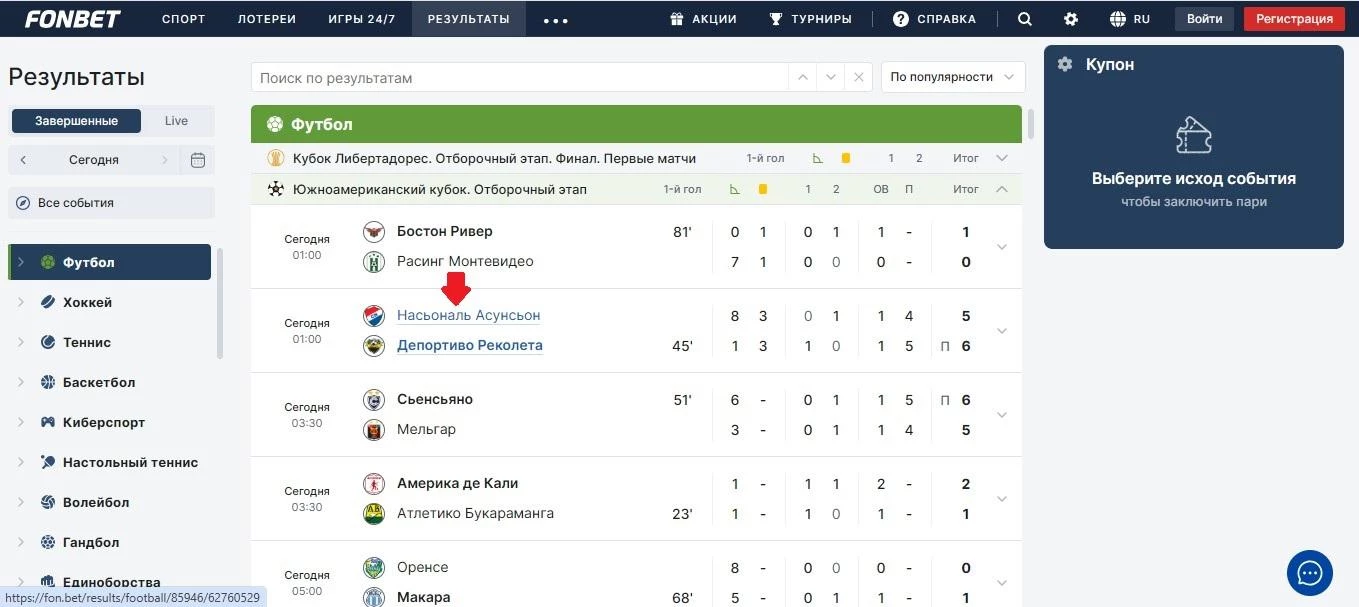Open the search icon in the top bar
Screen dimensions: 1359x607
point(1025,18)
